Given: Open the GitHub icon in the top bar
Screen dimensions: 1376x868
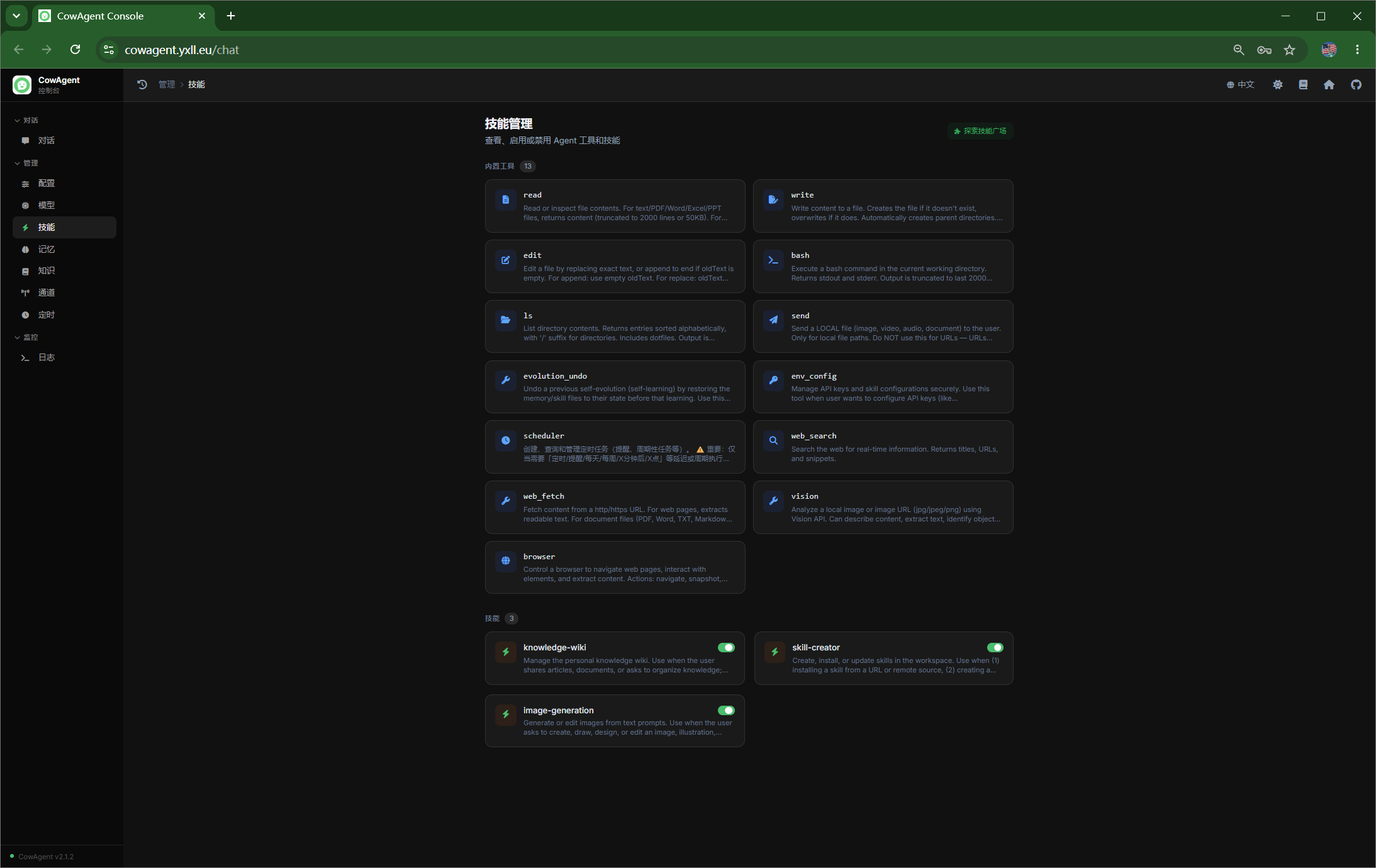Looking at the screenshot, I should pyautogui.click(x=1356, y=84).
